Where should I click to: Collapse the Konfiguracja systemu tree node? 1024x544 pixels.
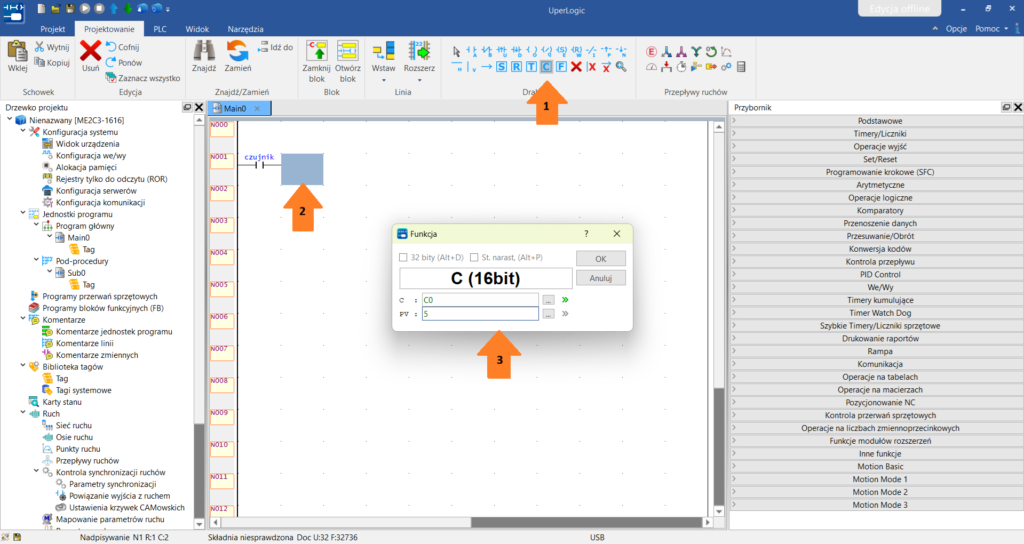[x=23, y=131]
